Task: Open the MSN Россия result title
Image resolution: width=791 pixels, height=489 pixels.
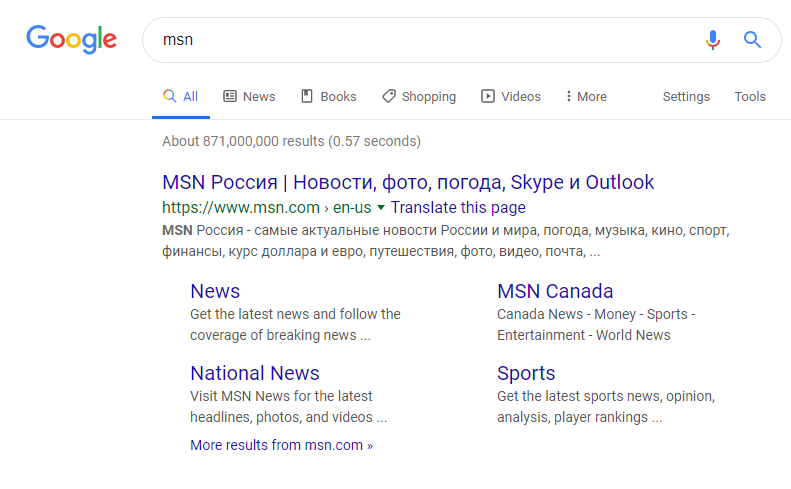Action: [408, 182]
